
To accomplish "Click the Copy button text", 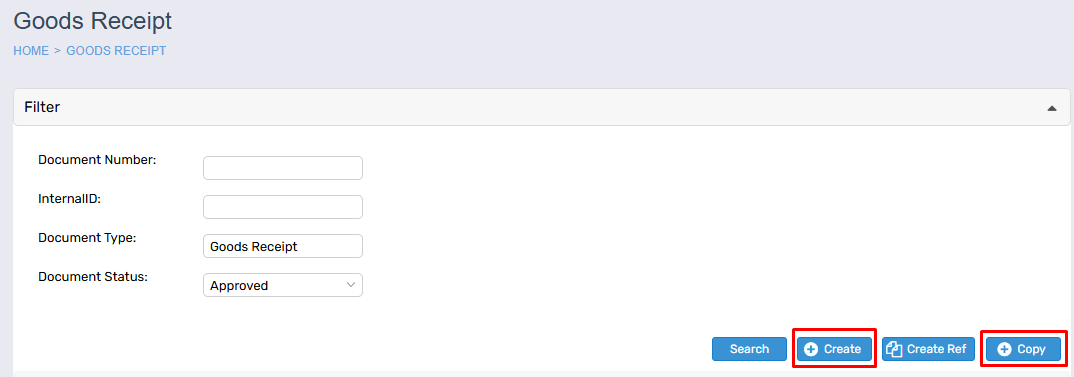I will (x=1032, y=350).
